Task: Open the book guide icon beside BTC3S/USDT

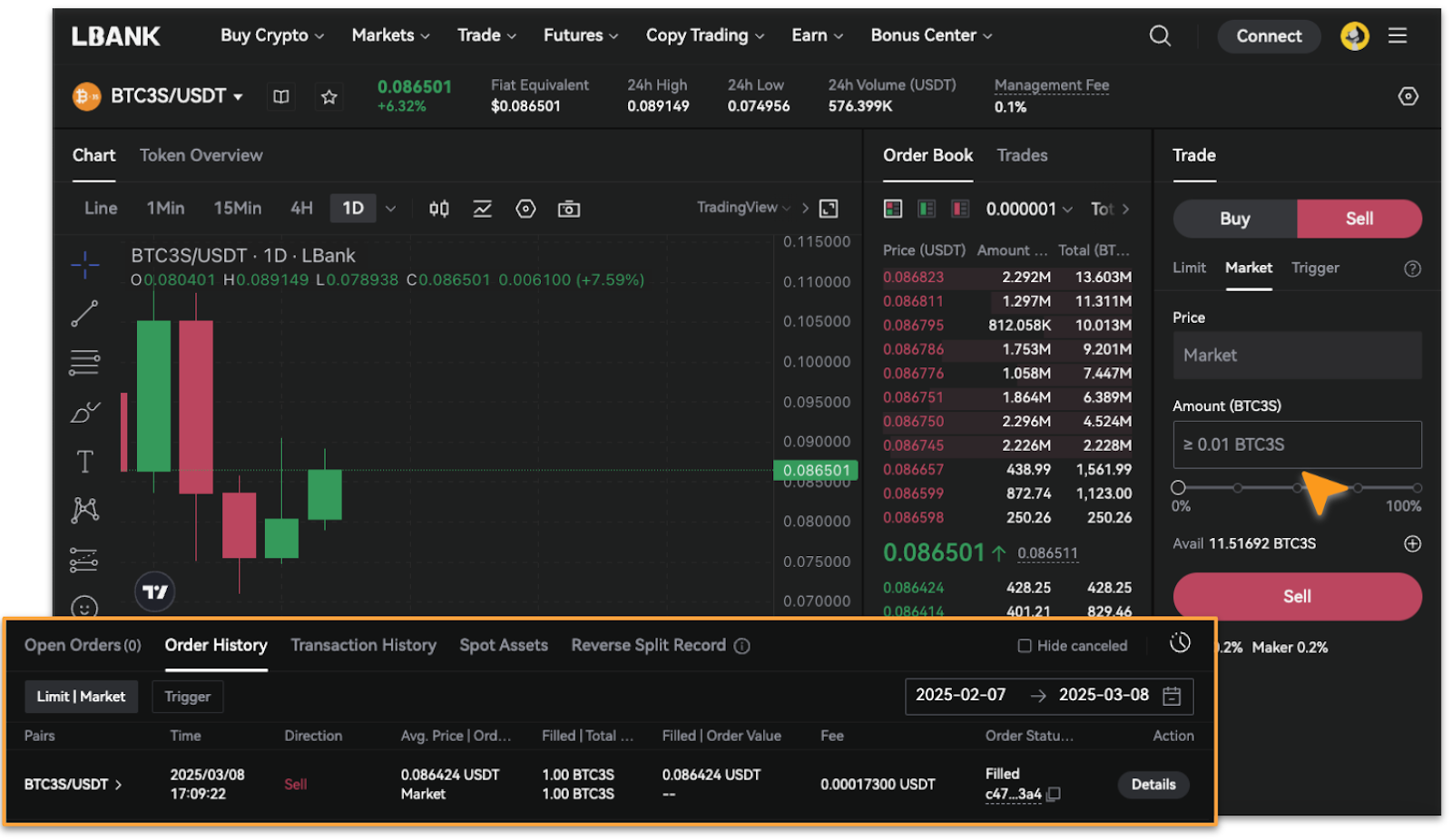Action: (281, 96)
